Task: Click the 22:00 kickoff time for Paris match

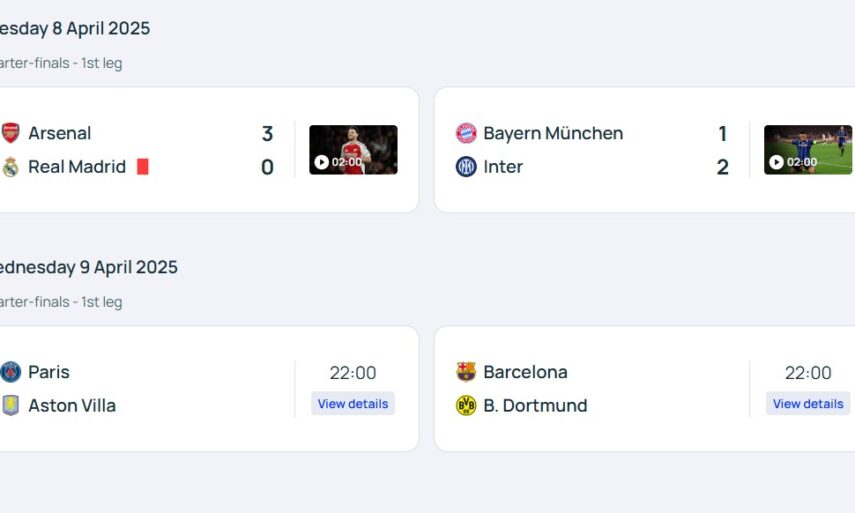Action: pos(353,373)
